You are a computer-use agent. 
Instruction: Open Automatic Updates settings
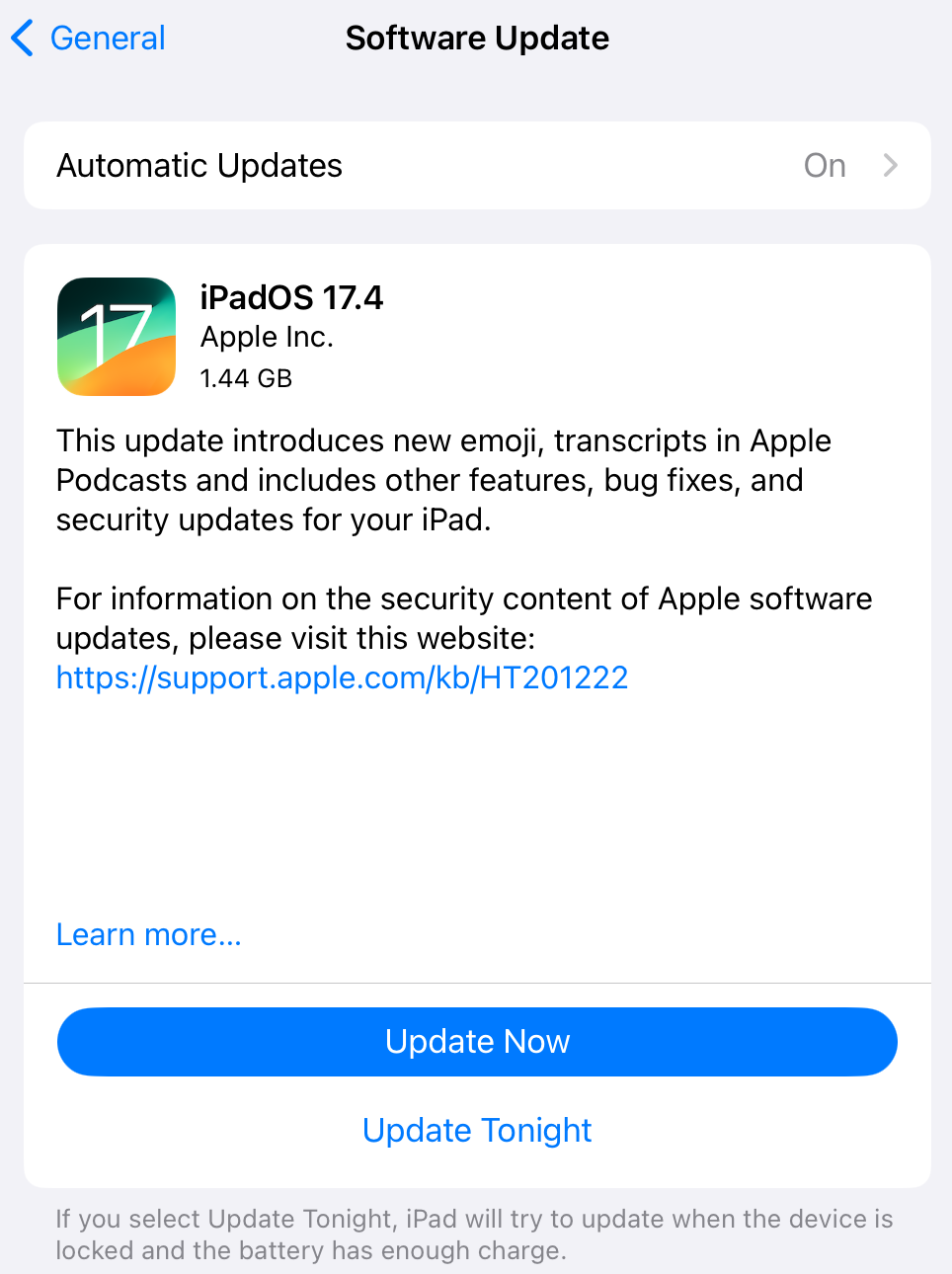point(477,165)
